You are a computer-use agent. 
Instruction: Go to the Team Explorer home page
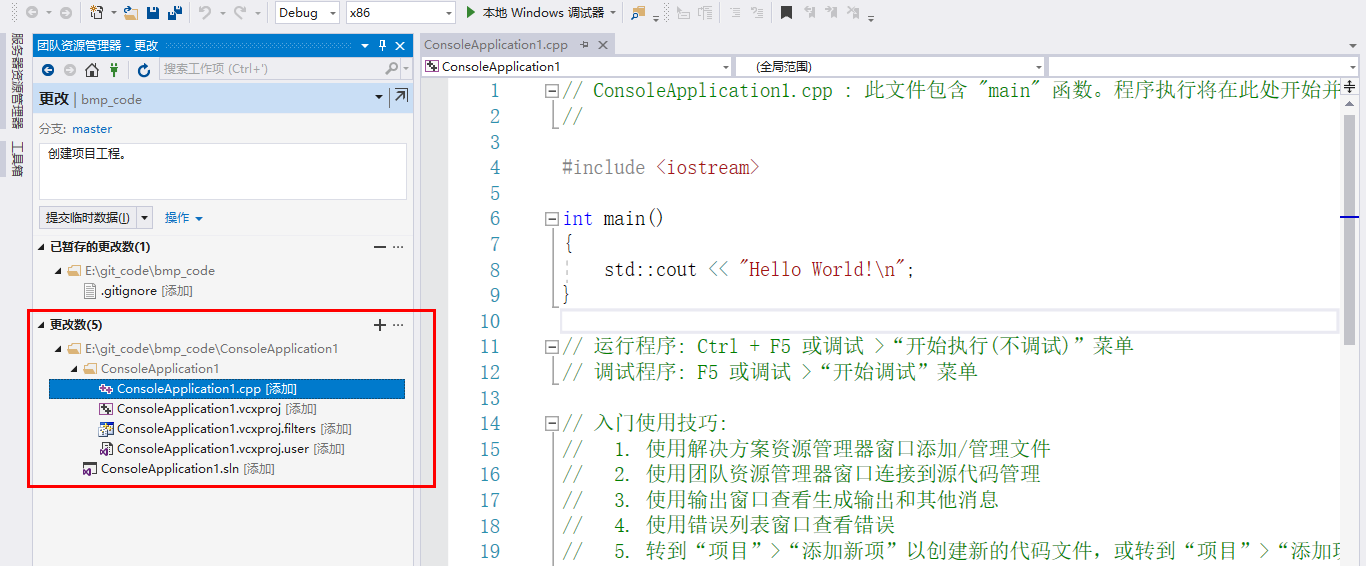pyautogui.click(x=92, y=70)
